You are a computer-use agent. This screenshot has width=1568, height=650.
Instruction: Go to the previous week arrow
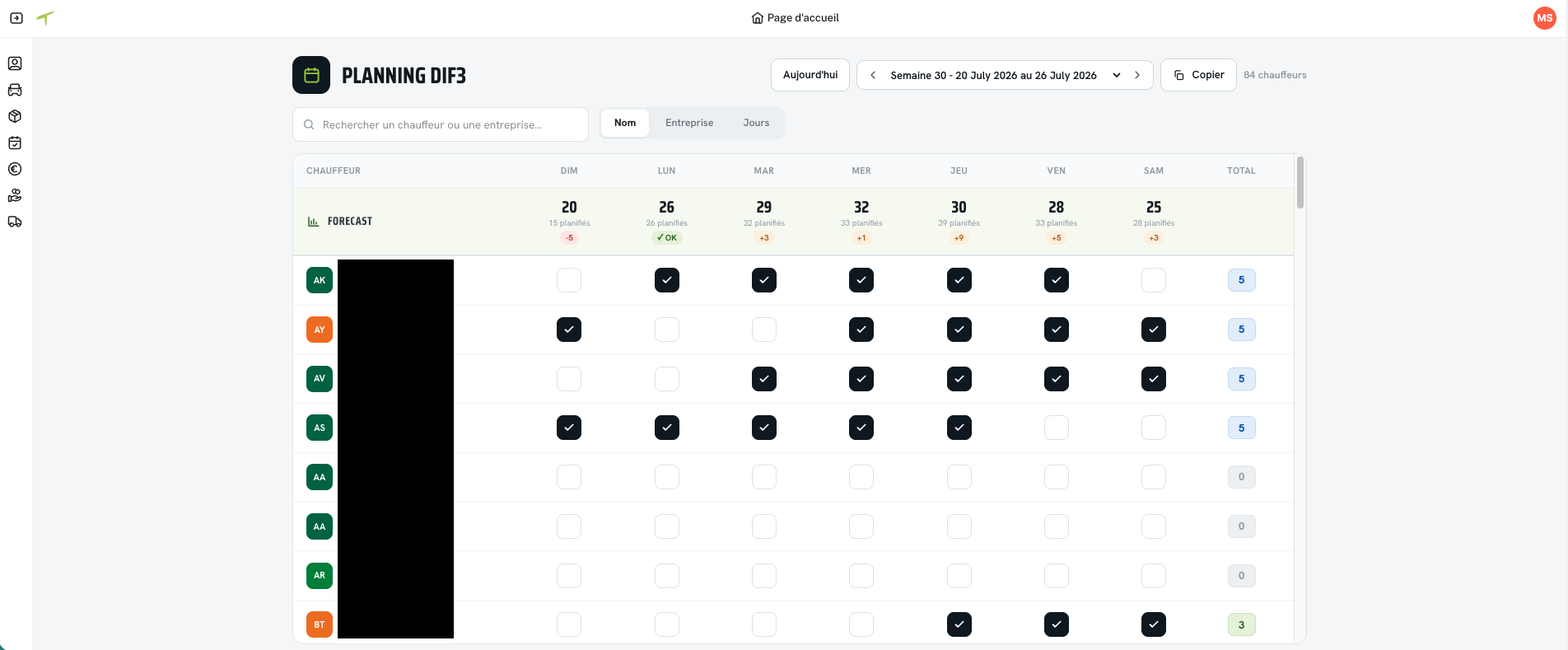coord(873,75)
